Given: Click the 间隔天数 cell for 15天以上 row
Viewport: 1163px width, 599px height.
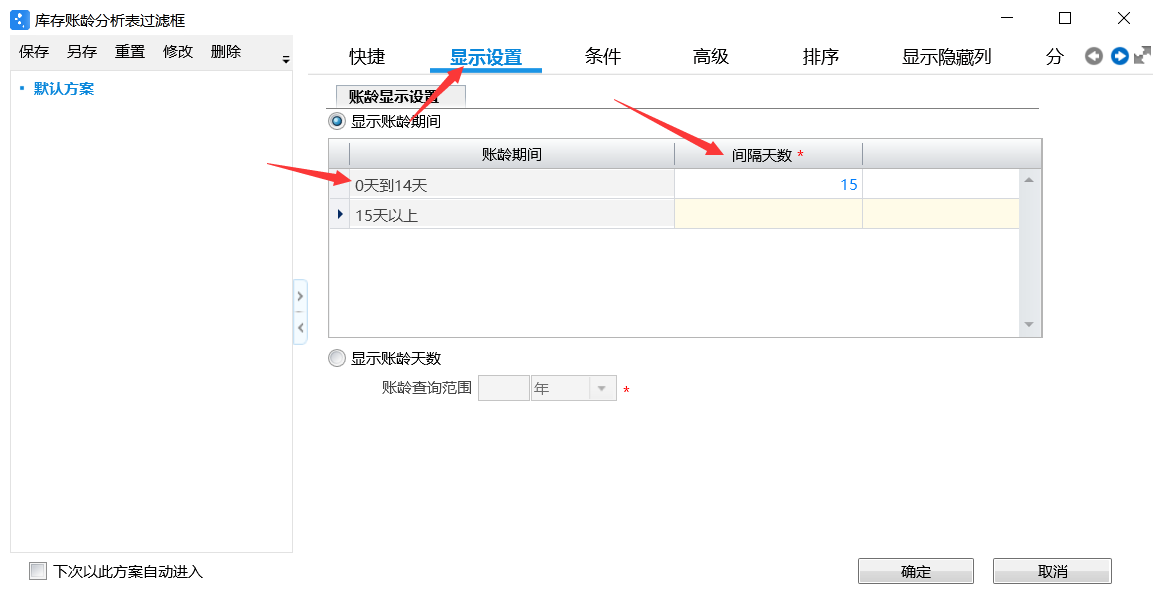Looking at the screenshot, I should coord(767,214).
